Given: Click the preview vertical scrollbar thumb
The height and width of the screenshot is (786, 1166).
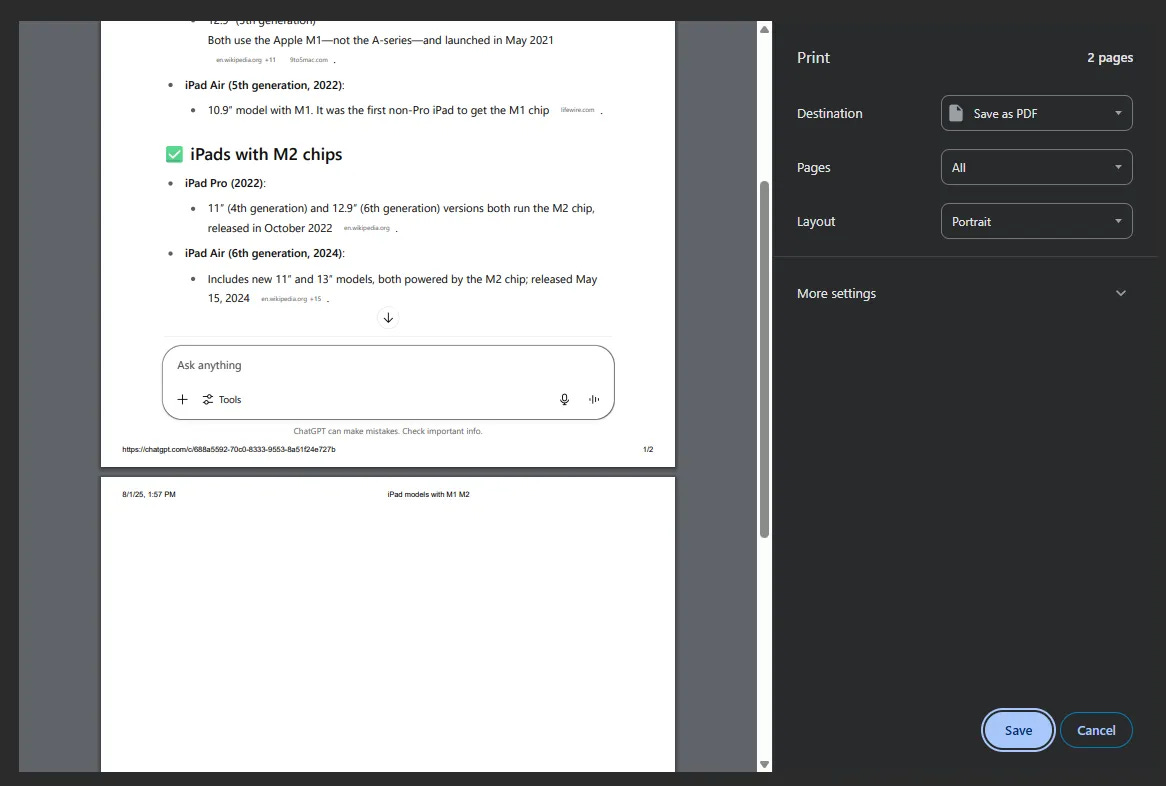Looking at the screenshot, I should pos(764,359).
